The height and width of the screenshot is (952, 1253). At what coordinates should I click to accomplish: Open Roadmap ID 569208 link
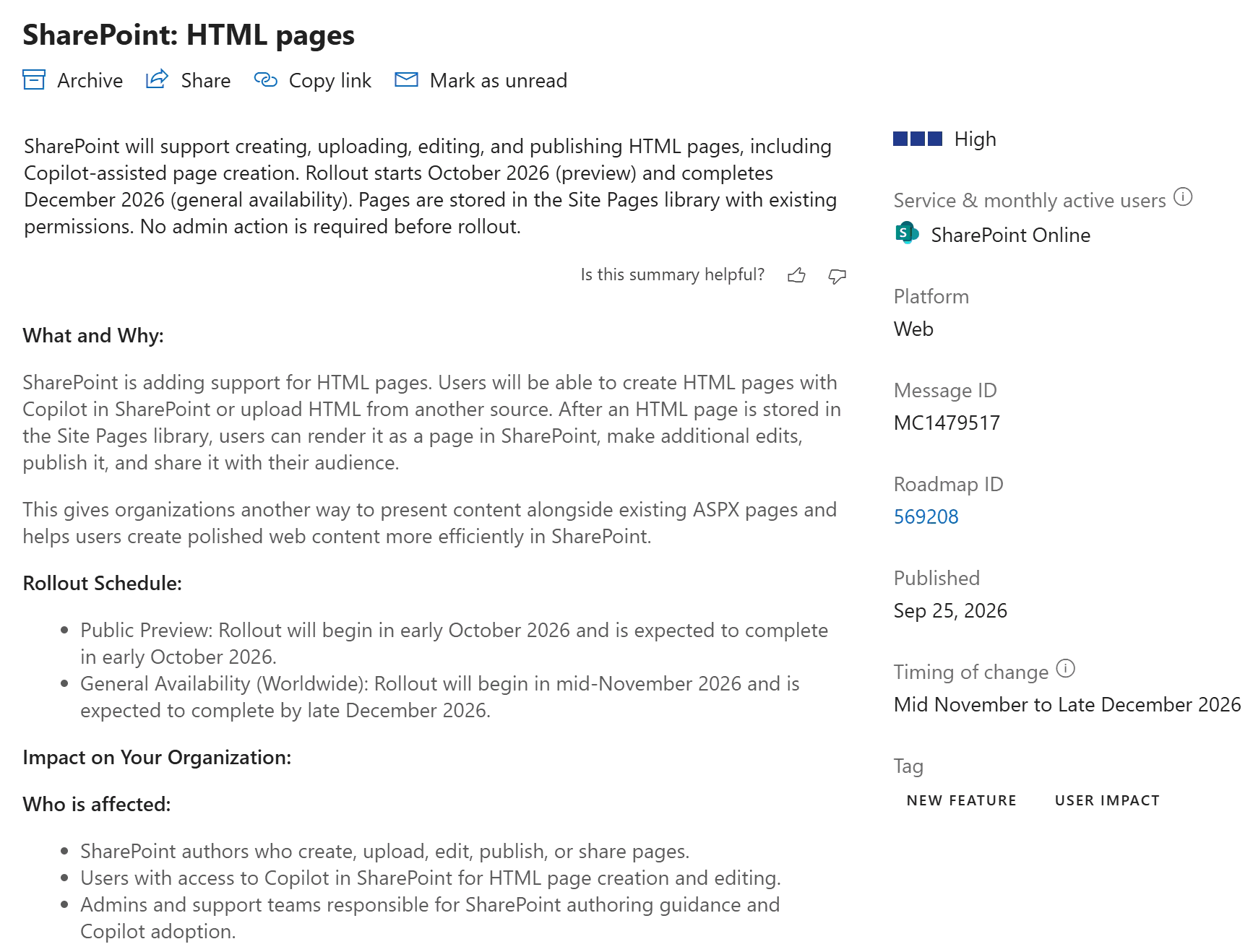point(926,516)
